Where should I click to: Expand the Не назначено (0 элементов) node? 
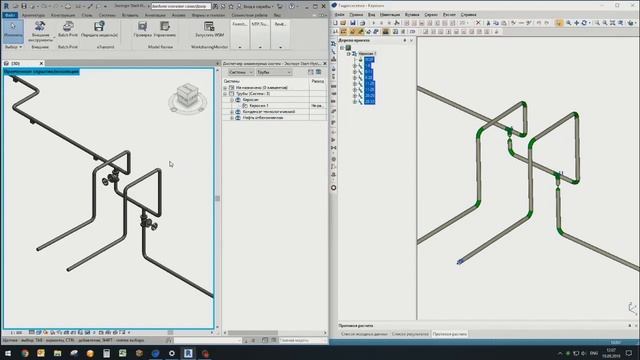coord(225,88)
